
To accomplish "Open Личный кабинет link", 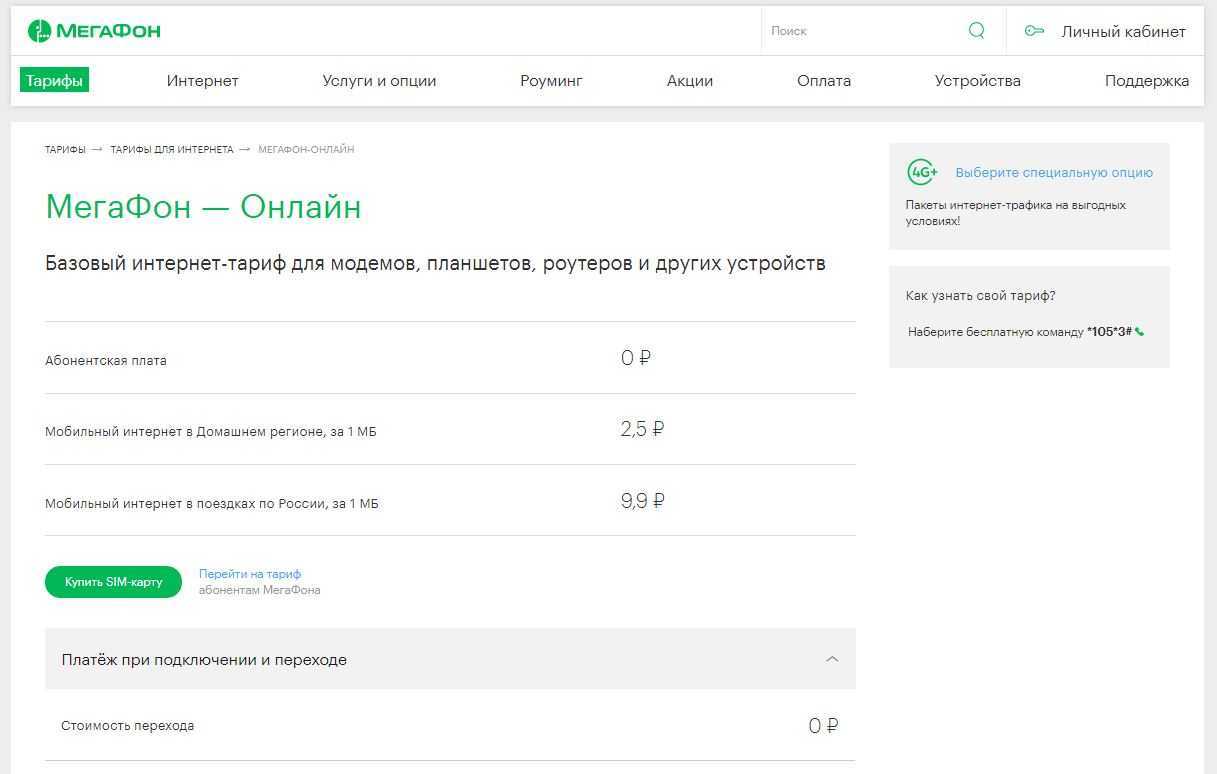I will 1123,31.
